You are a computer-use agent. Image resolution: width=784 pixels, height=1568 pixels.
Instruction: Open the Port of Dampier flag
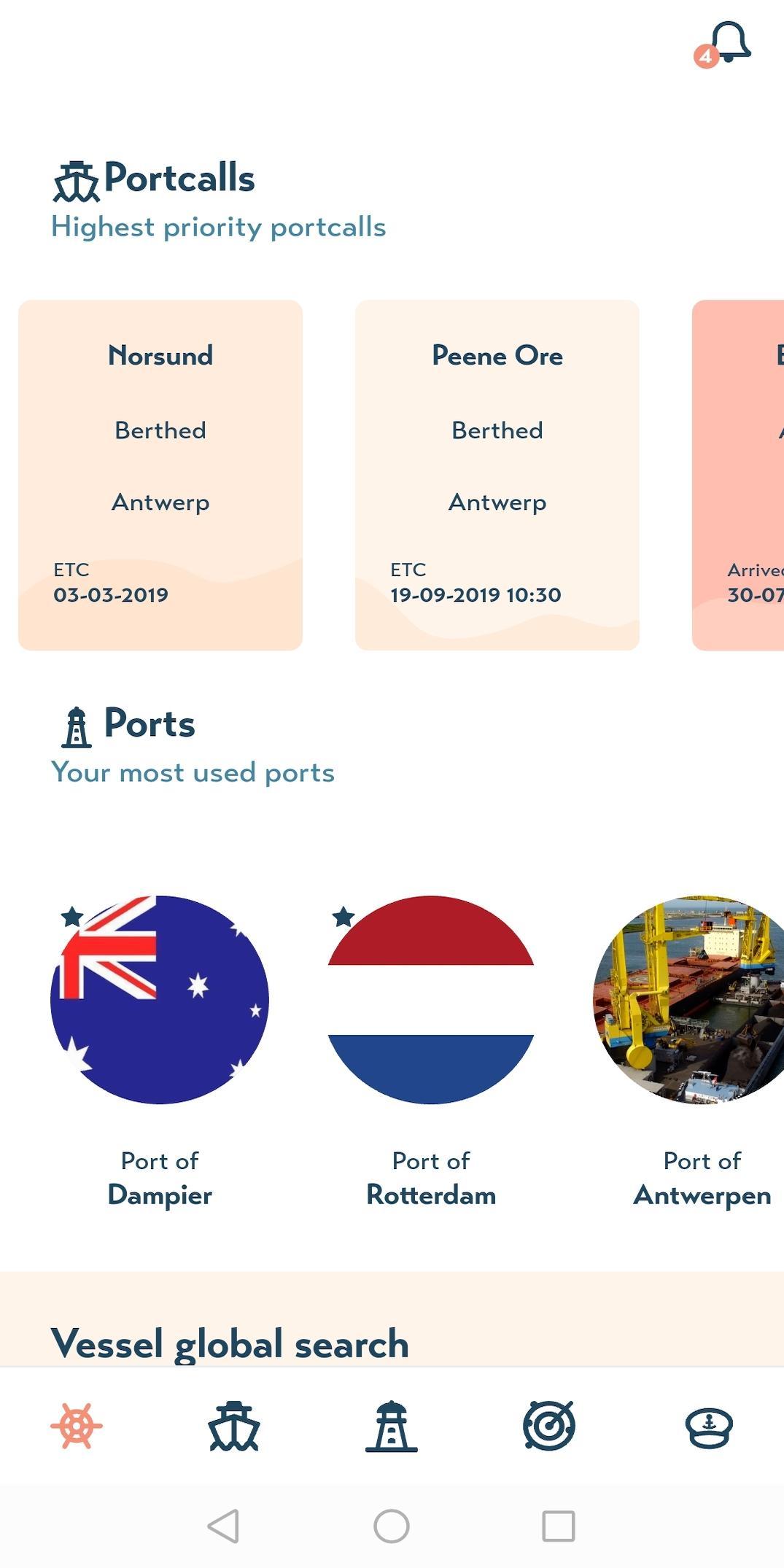click(160, 999)
